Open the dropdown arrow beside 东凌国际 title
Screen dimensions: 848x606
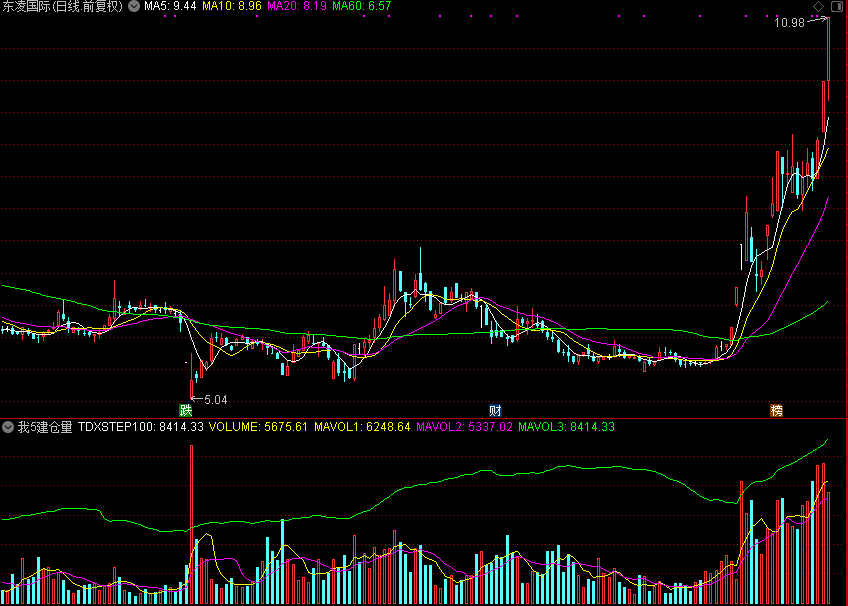pos(134,6)
